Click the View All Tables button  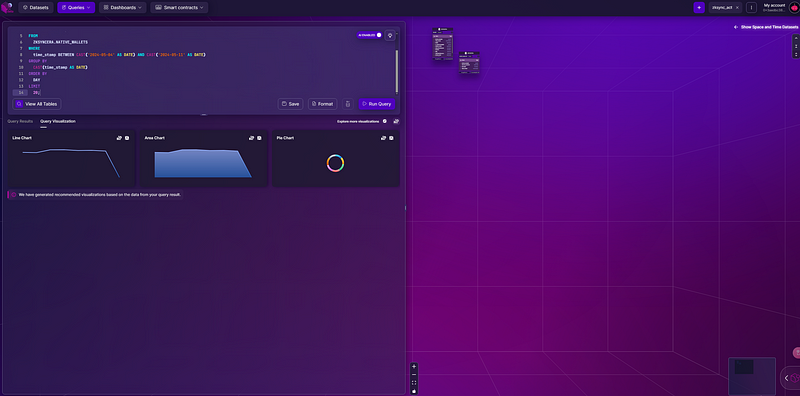click(x=37, y=104)
